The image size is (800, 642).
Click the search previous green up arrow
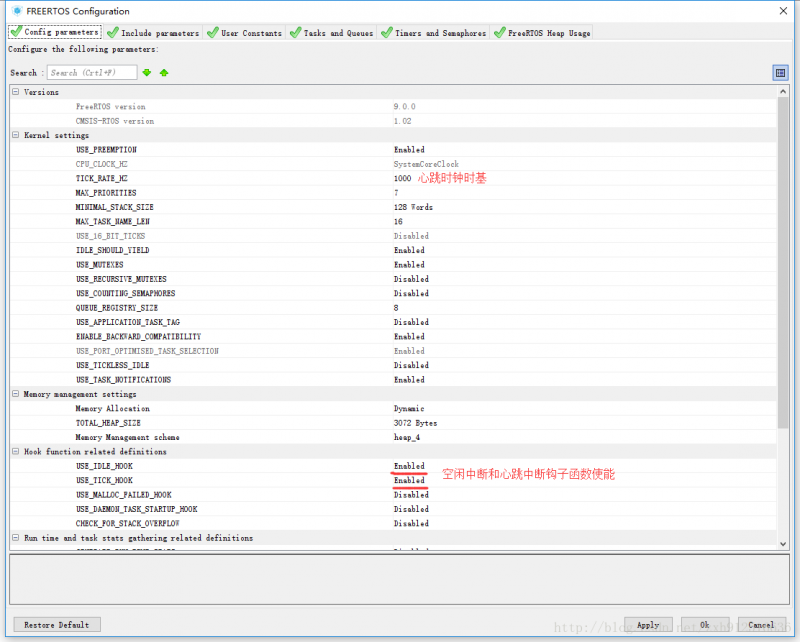tap(164, 72)
